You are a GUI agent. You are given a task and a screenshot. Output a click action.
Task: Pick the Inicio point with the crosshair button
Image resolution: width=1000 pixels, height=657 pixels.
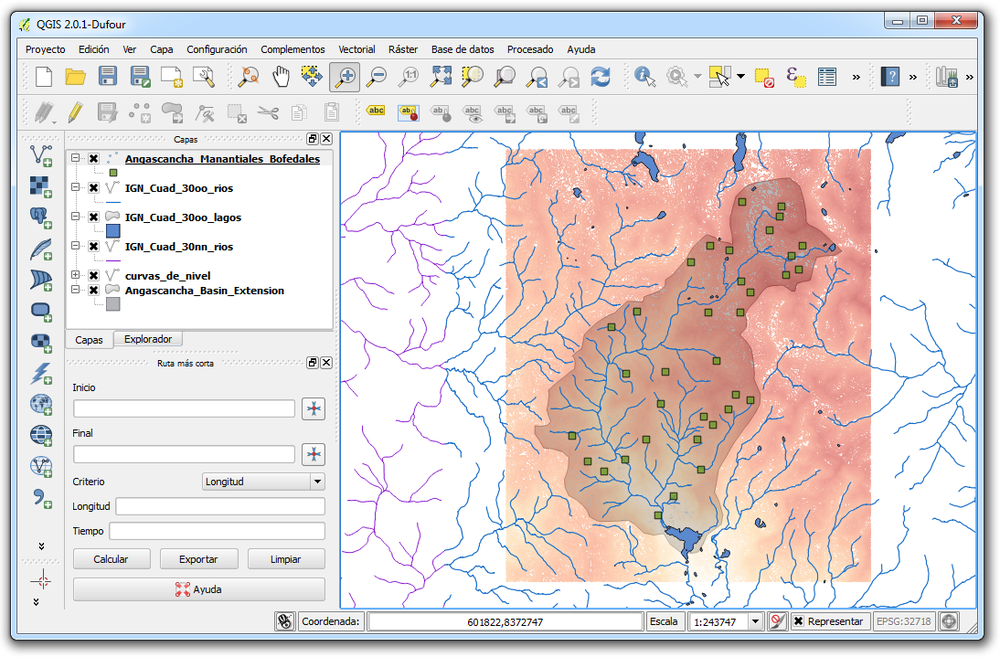pos(313,409)
